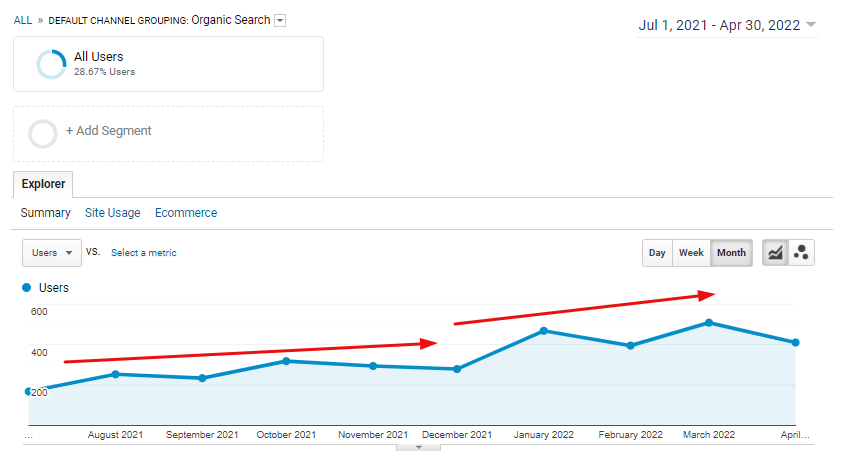Open the Users metric dropdown
This screenshot has height=463, width=846.
(51, 253)
